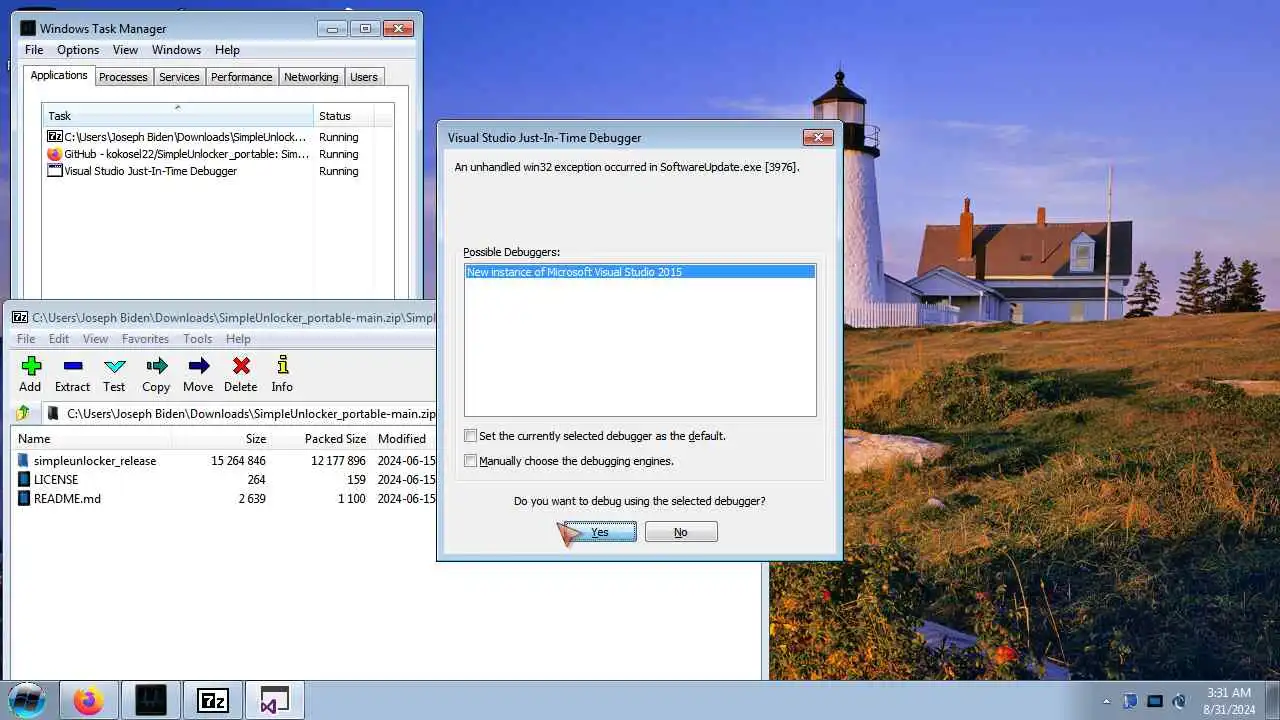Click the Copy icon in 7-Zip toolbar
Viewport: 1280px width, 720px height.
pos(156,366)
